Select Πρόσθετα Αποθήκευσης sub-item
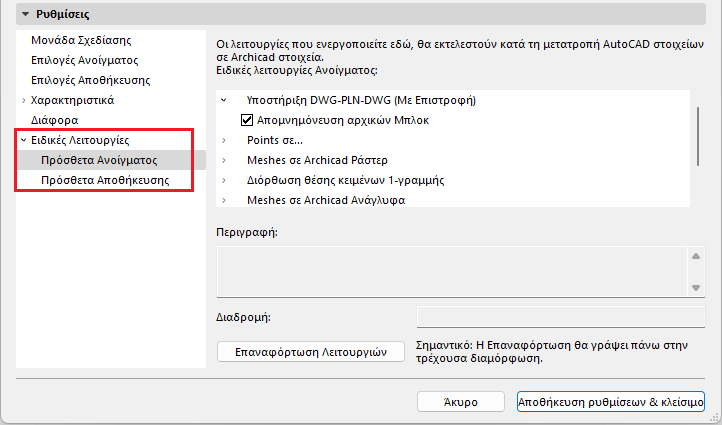Image resolution: width=722 pixels, height=425 pixels. 104,180
